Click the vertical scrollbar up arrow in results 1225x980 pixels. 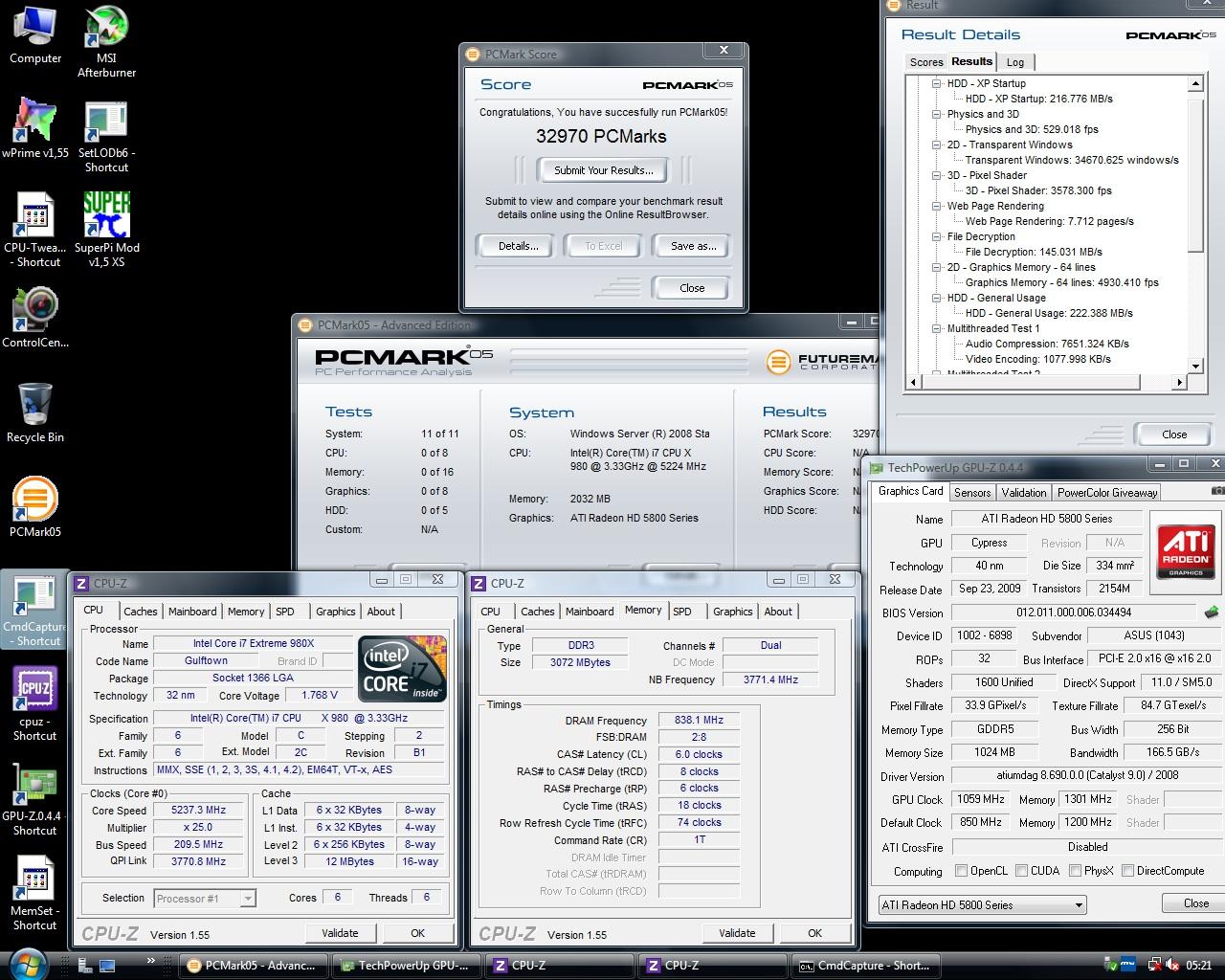coord(1194,84)
